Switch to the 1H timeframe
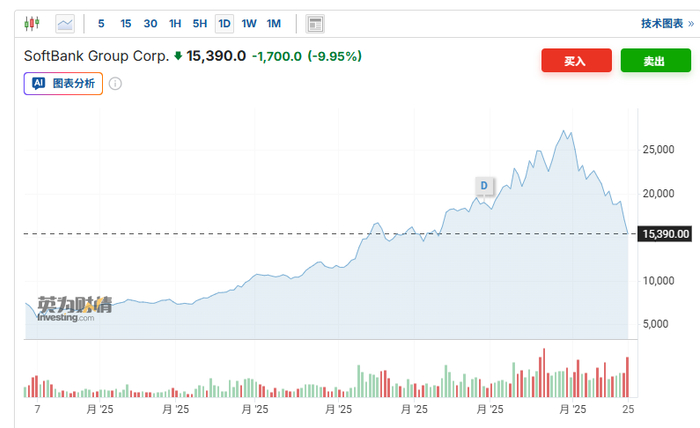Screen dimensions: 700x428 [175, 23]
